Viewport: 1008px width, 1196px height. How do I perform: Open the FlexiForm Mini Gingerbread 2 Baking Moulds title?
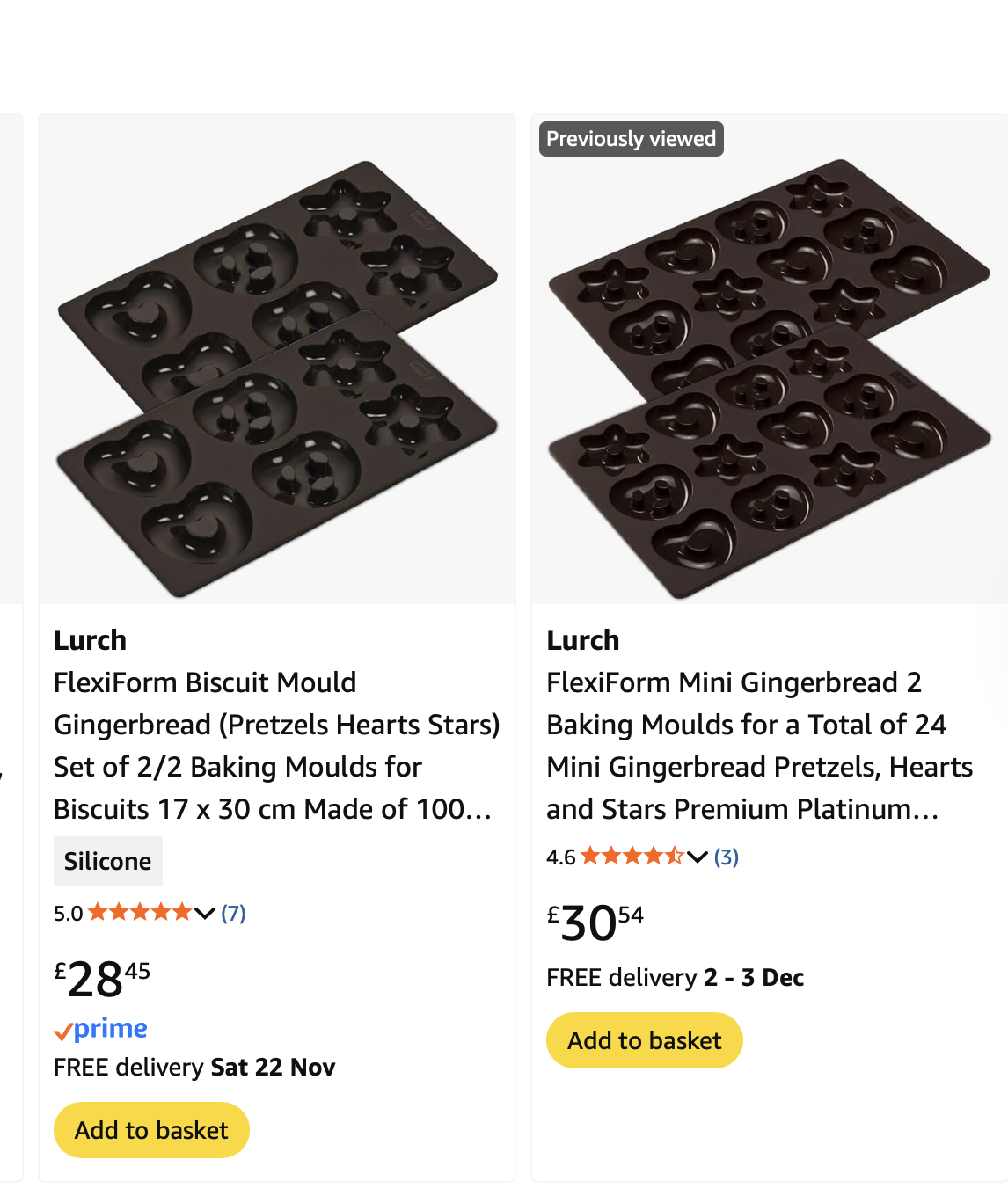(759, 746)
